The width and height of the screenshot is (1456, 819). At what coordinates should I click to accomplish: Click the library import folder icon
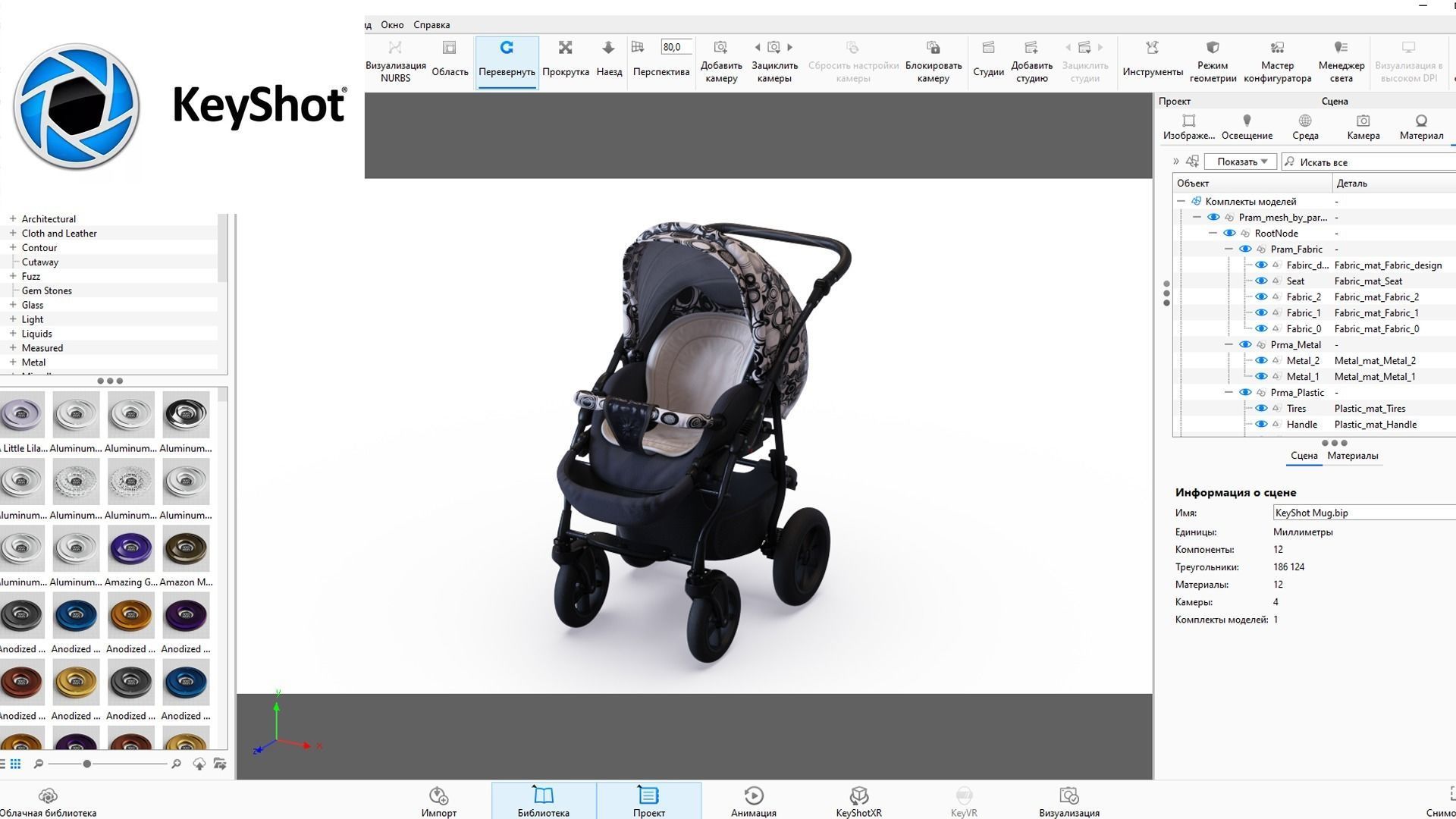click(x=220, y=764)
